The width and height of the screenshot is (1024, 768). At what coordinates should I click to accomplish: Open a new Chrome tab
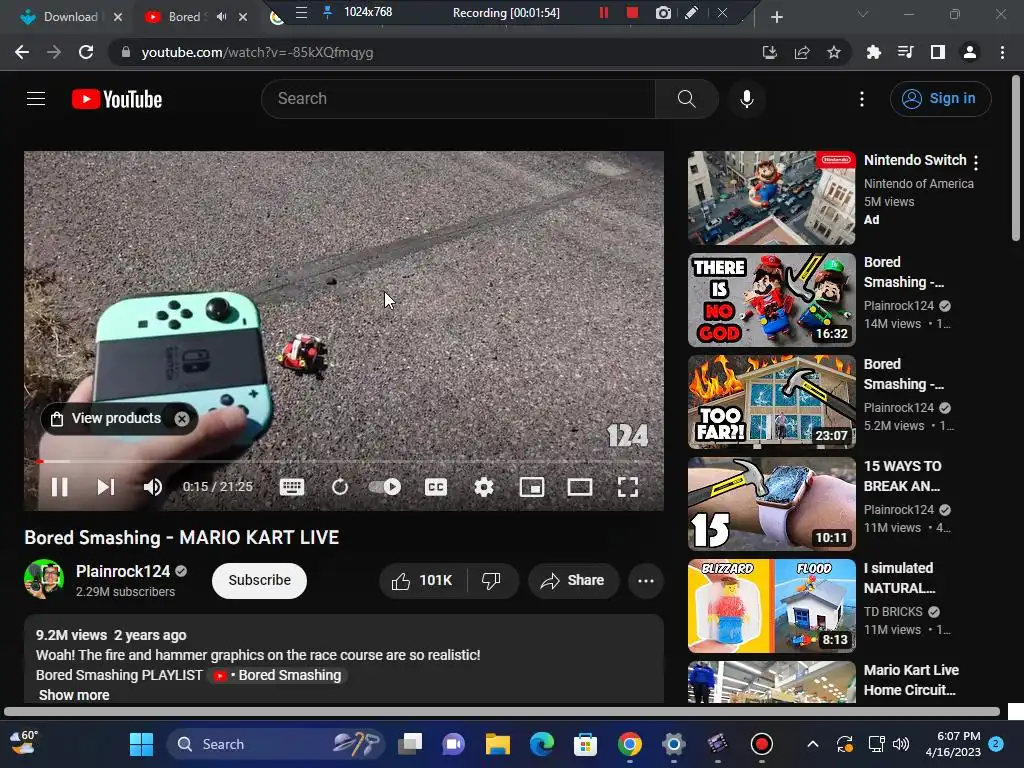click(776, 17)
